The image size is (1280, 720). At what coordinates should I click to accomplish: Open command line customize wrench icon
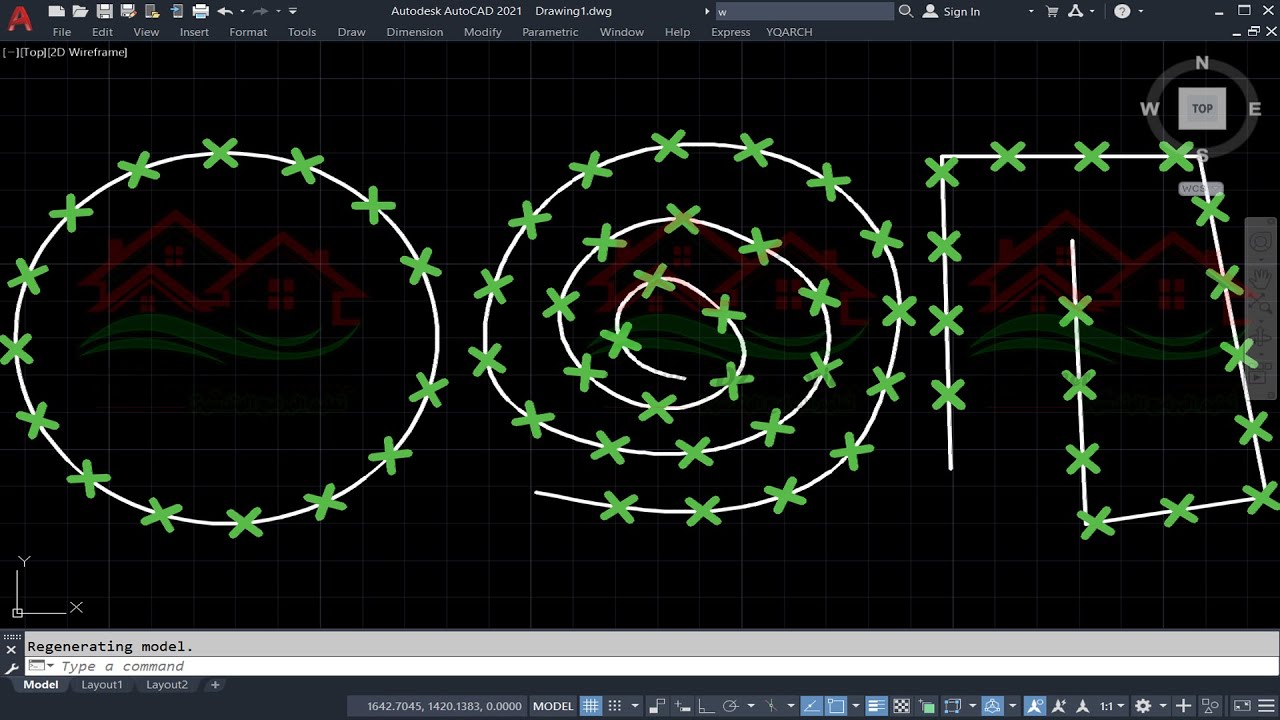click(11, 668)
